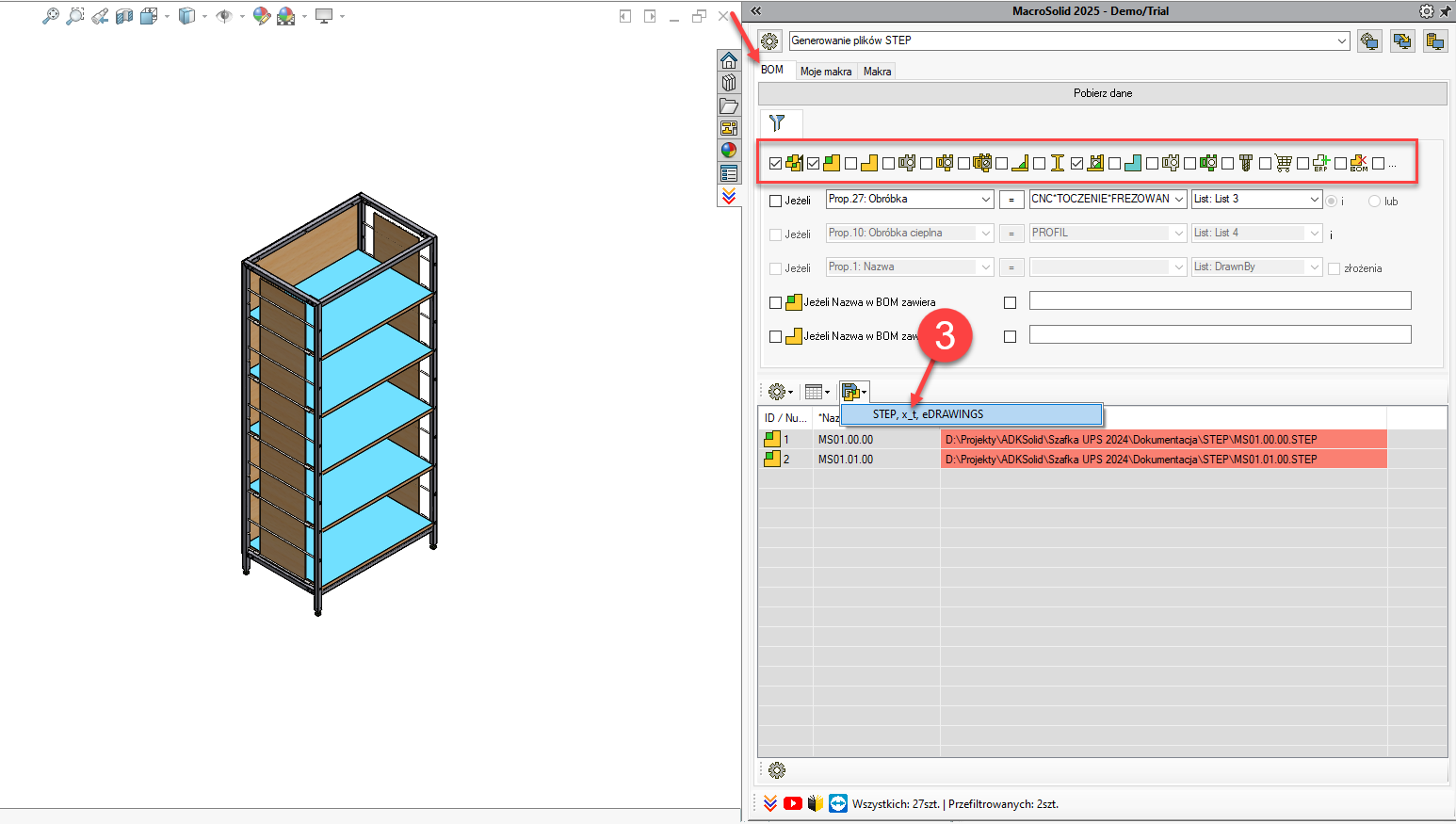Viewport: 1456px width, 824px height.
Task: Click the MS01.01.00.STEP file path cell
Action: click(x=1164, y=460)
